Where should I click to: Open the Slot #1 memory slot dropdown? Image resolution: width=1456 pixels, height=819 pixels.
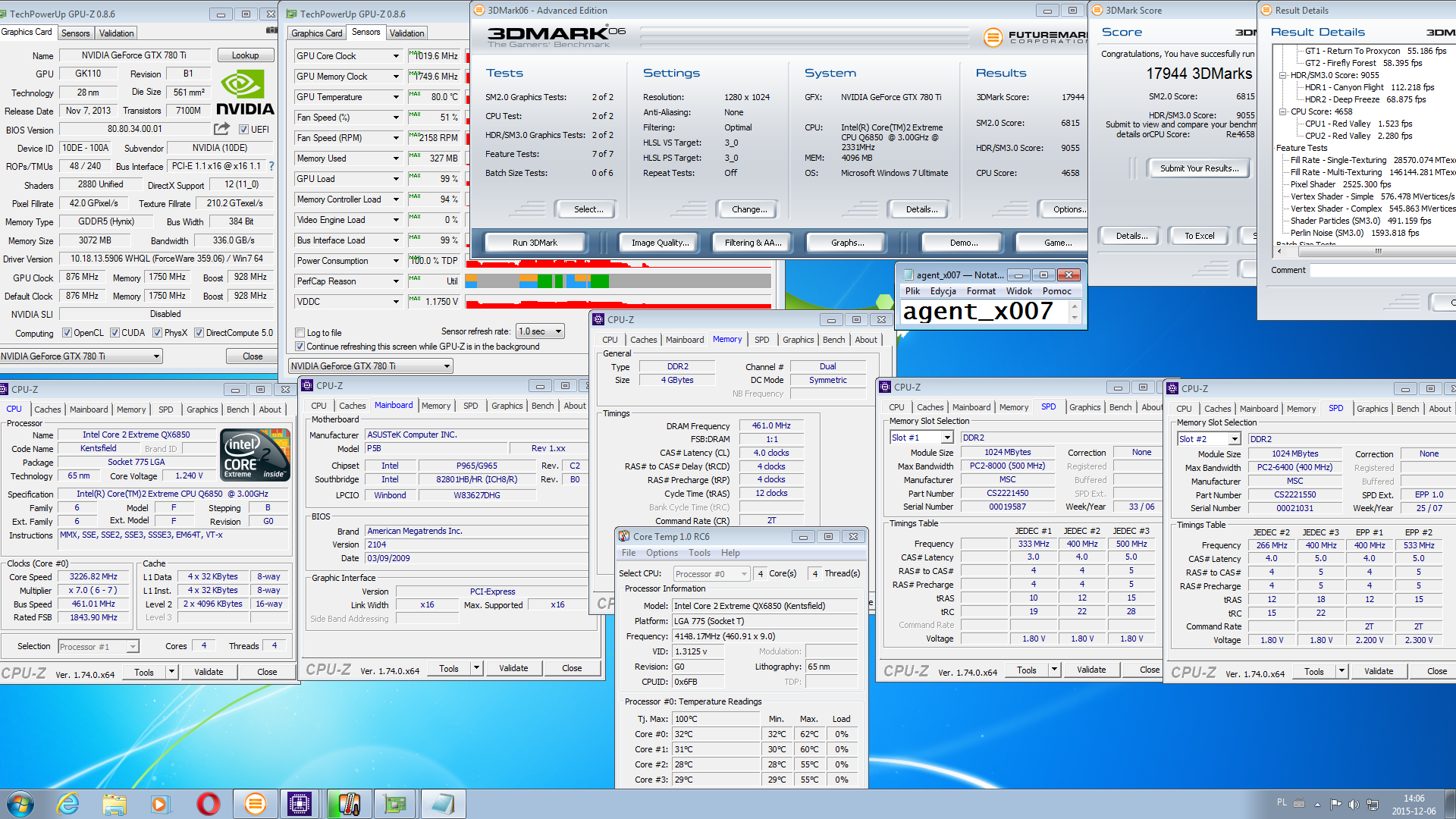tap(921, 438)
